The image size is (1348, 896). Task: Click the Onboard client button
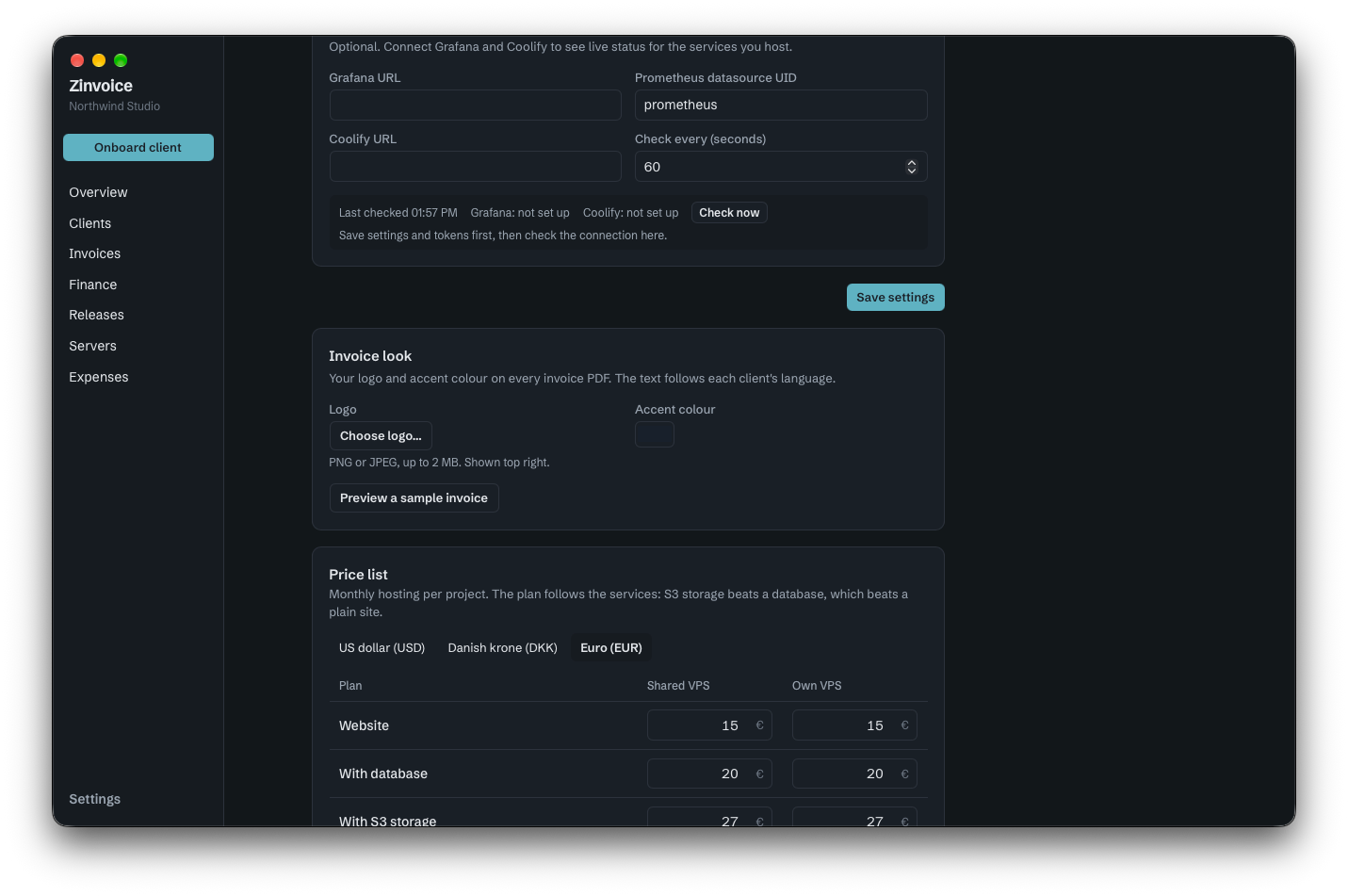tap(138, 147)
